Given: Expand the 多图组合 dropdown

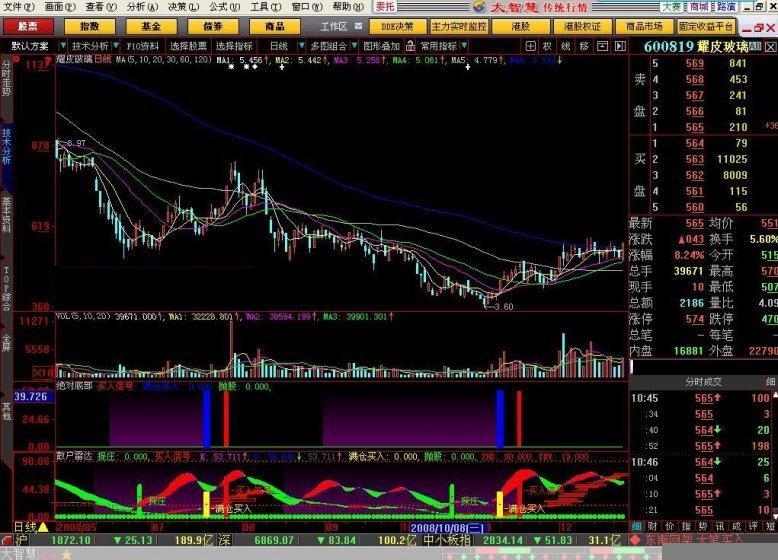Looking at the screenshot, I should coord(330,46).
